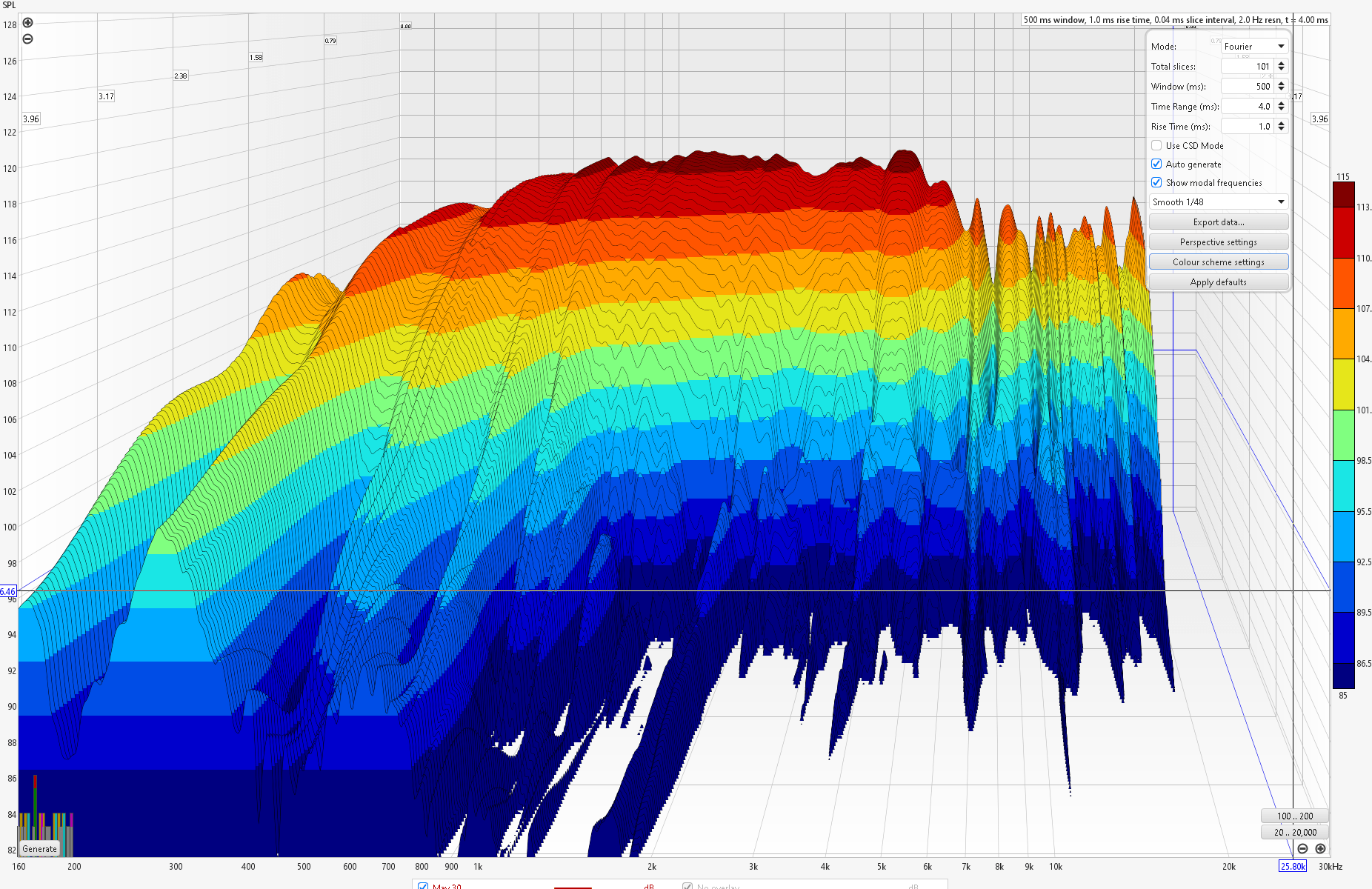
Task: Click the 0.79 time slice label
Action: click(330, 41)
